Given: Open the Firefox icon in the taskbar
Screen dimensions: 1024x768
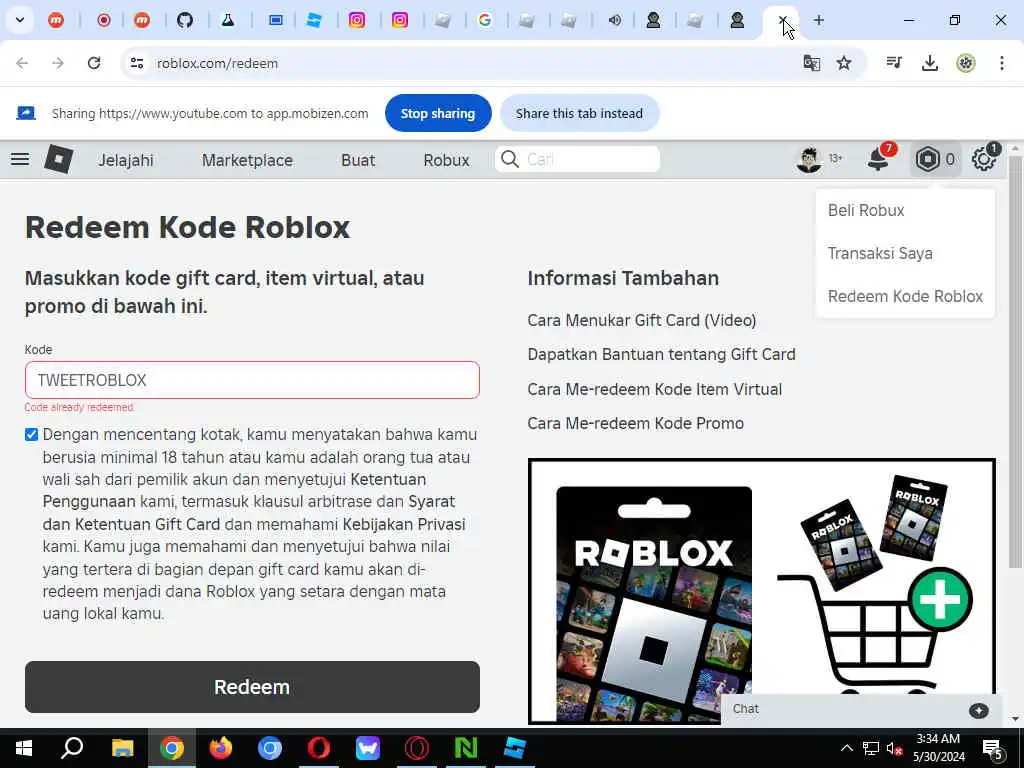Looking at the screenshot, I should (x=221, y=748).
